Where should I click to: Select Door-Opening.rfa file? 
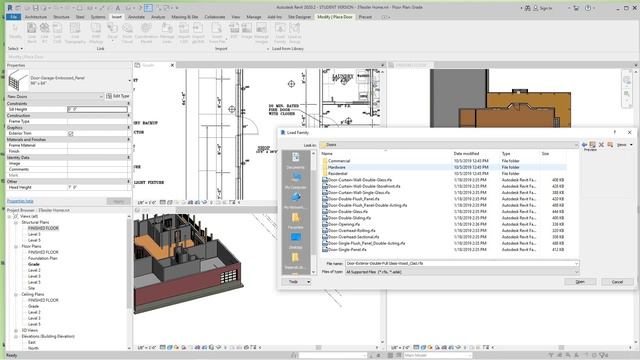tap(344, 224)
